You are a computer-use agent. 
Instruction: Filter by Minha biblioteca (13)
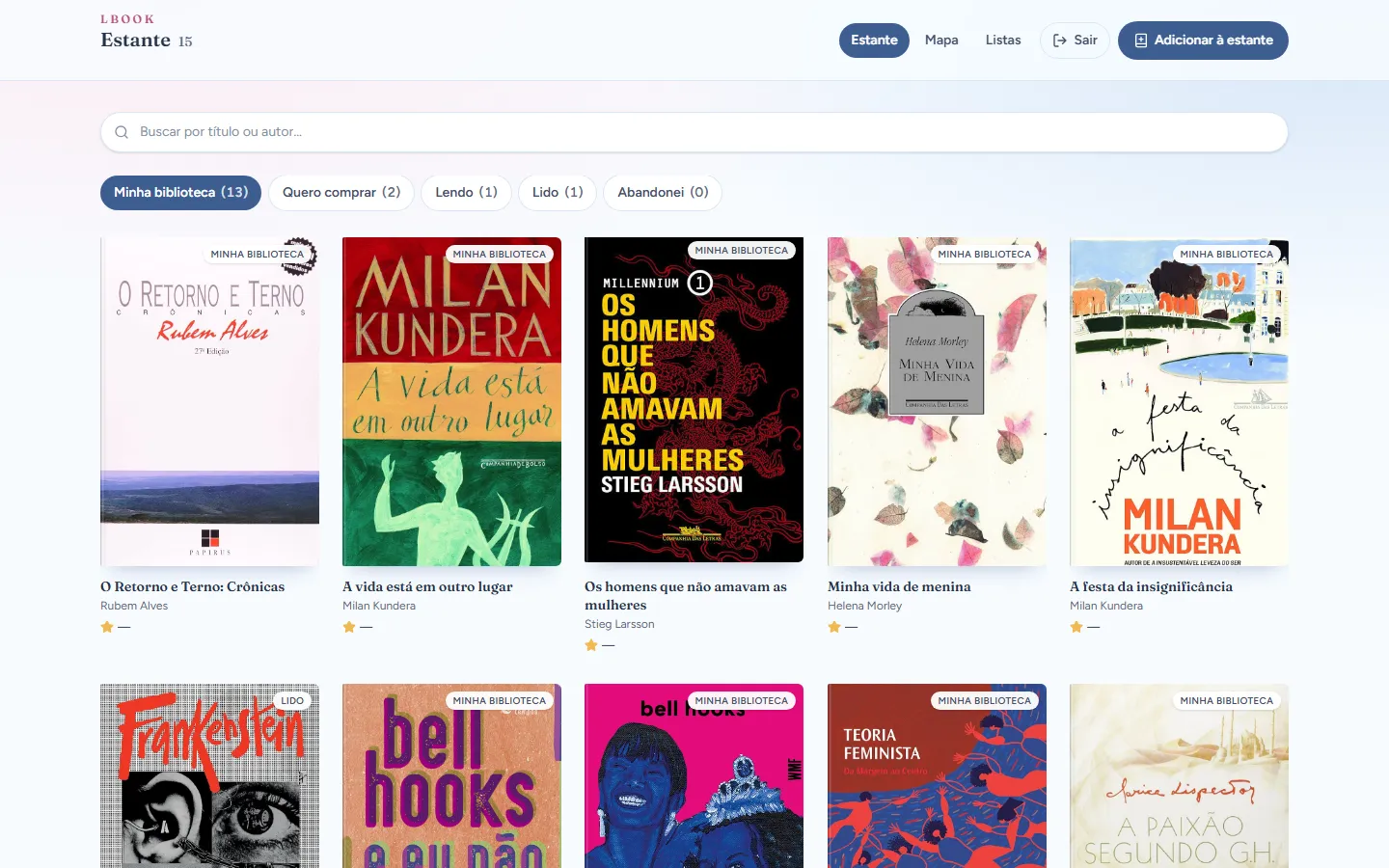pos(181,193)
